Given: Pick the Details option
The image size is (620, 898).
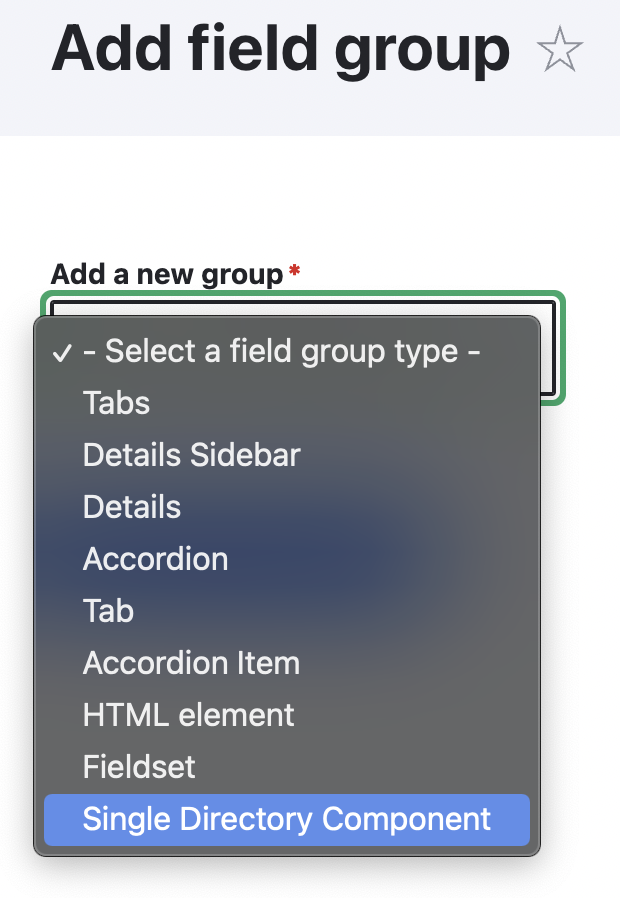Looking at the screenshot, I should coord(287,507).
